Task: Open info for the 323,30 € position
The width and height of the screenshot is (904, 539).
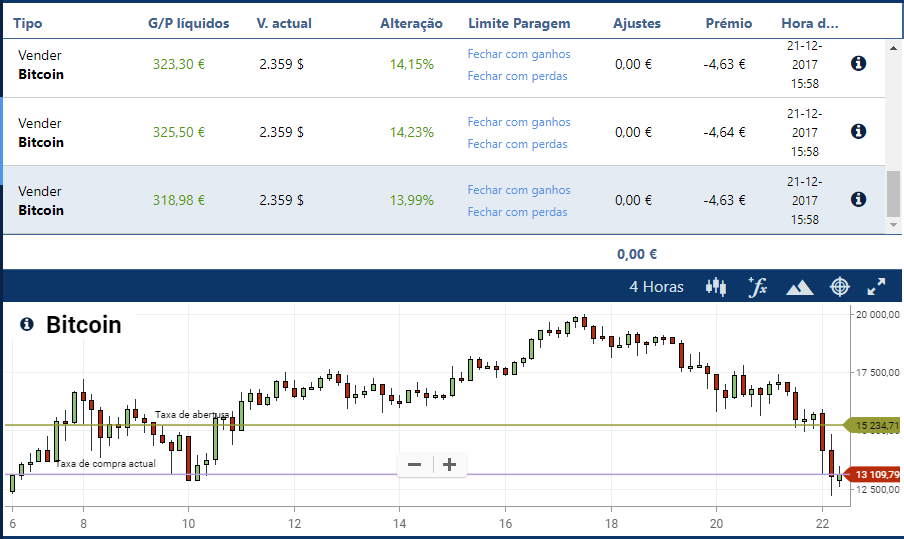Action: pyautogui.click(x=858, y=64)
